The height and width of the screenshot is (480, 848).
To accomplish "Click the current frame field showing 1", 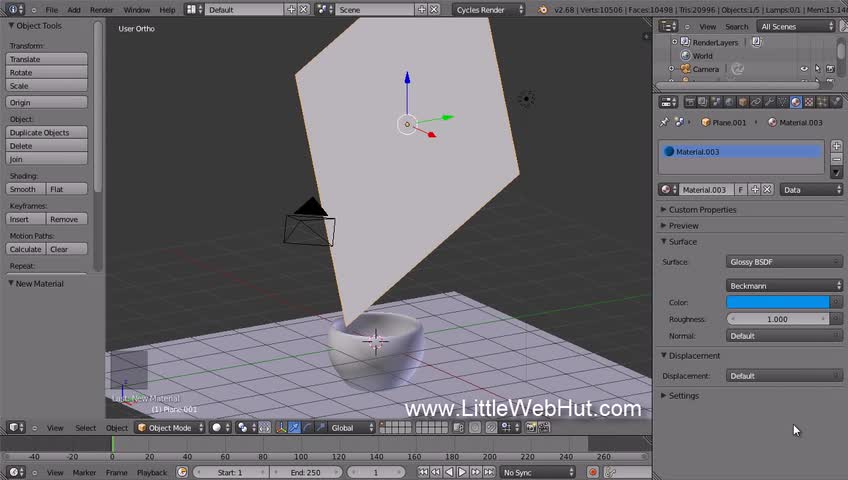I will point(375,472).
